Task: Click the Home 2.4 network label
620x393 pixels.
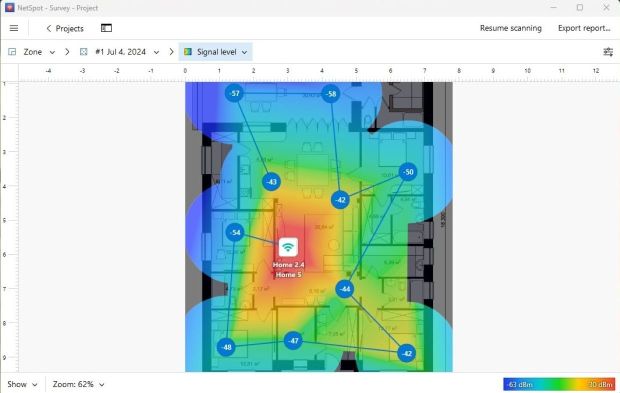Action: (289, 265)
